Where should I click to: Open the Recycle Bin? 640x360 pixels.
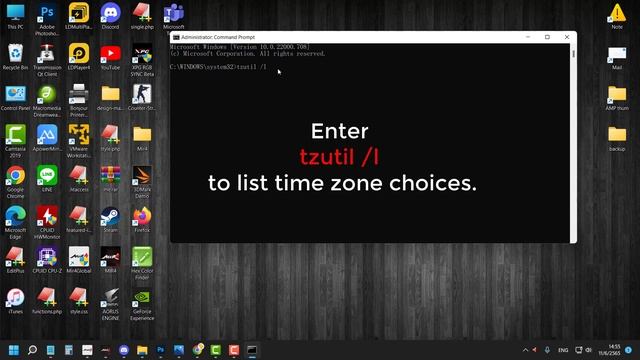16,57
